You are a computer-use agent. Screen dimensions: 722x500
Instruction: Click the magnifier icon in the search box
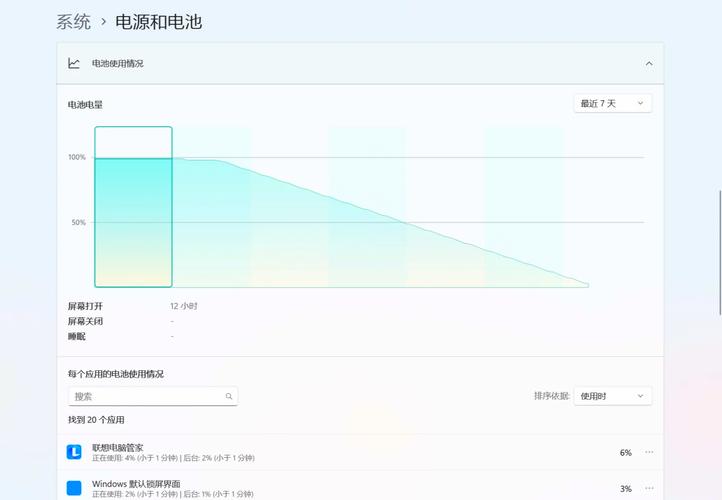(229, 396)
